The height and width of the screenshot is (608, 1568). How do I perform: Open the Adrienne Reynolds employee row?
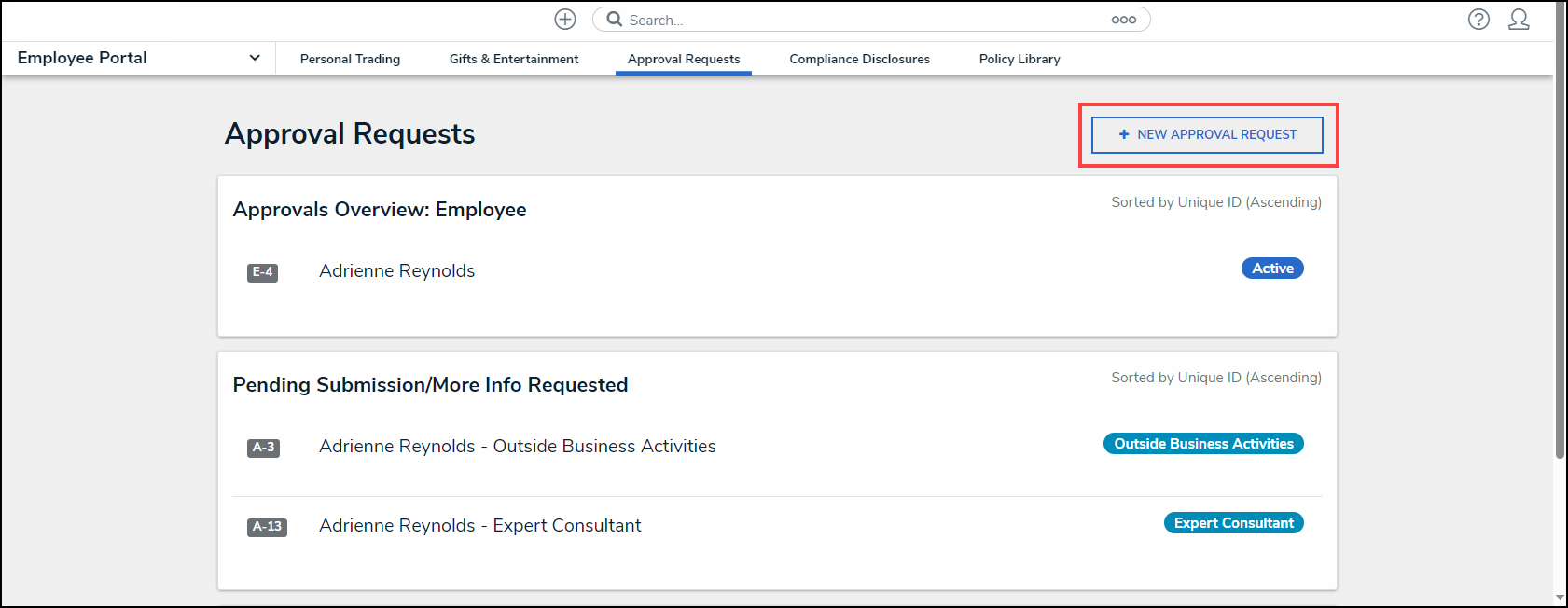[x=777, y=271]
